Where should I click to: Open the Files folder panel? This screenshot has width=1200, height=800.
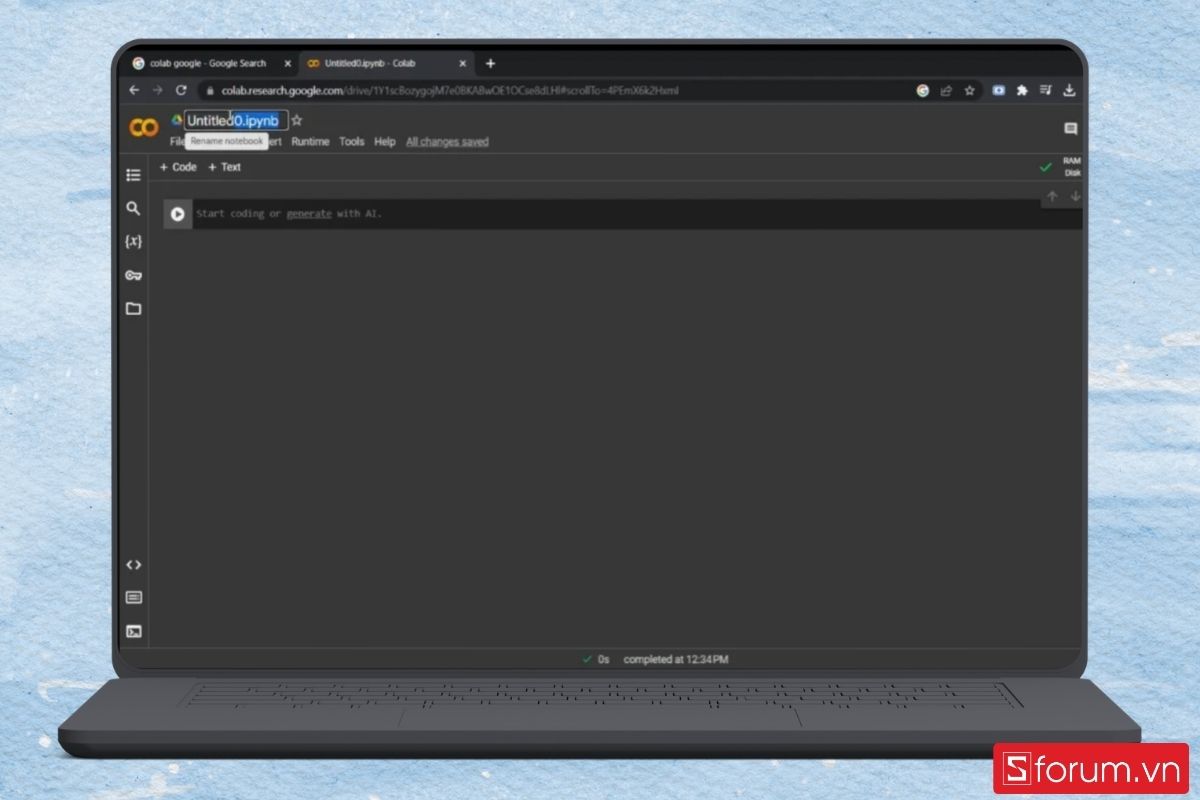click(133, 308)
